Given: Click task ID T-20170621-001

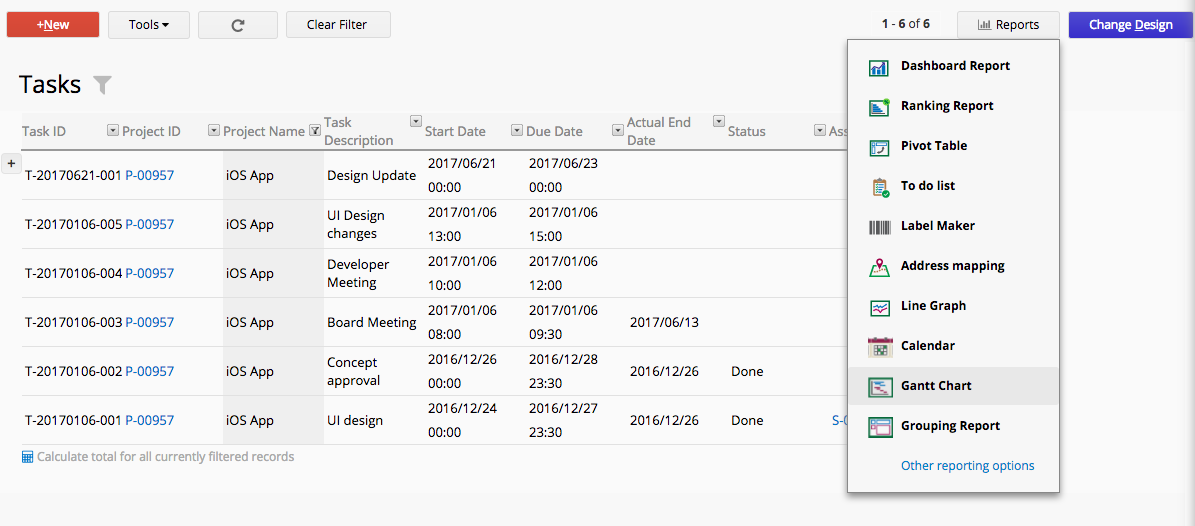Looking at the screenshot, I should pyautogui.click(x=73, y=175).
